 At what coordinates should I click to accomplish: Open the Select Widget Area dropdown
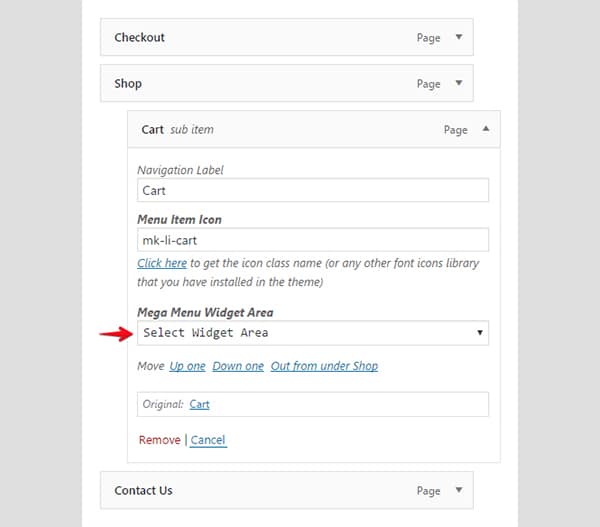click(313, 333)
